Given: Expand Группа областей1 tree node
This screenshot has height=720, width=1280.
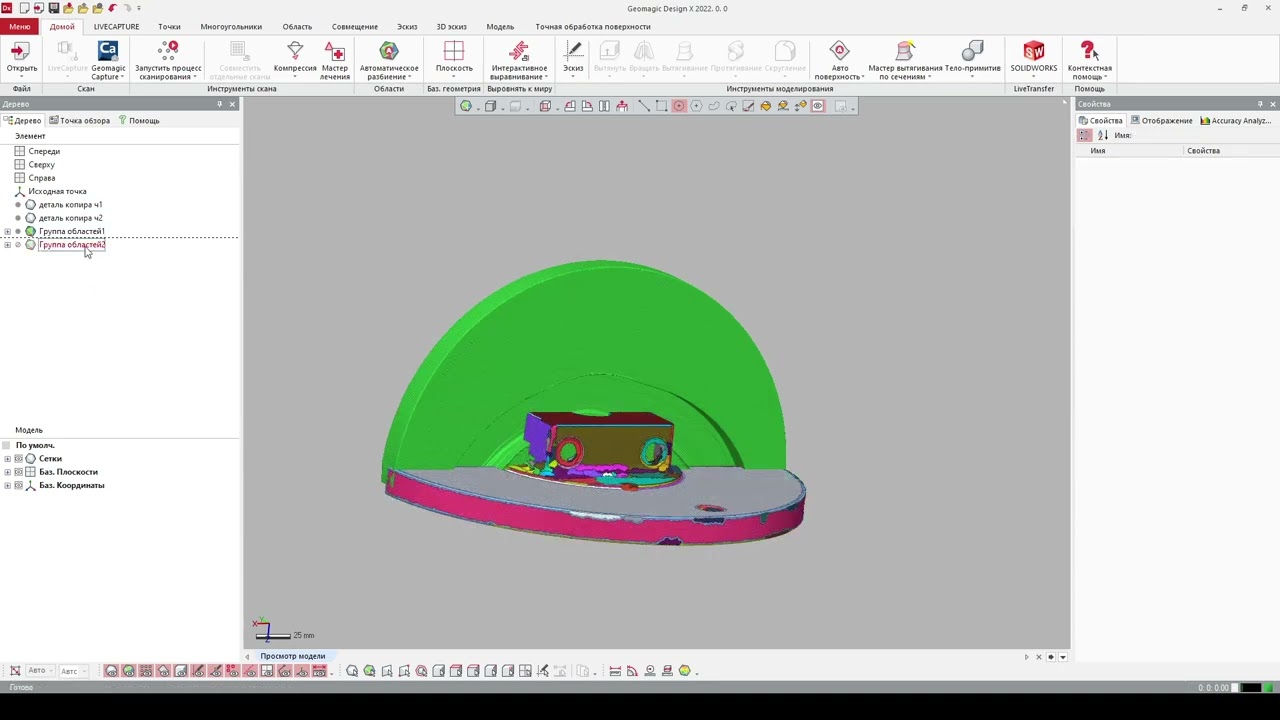Looking at the screenshot, I should tap(7, 232).
